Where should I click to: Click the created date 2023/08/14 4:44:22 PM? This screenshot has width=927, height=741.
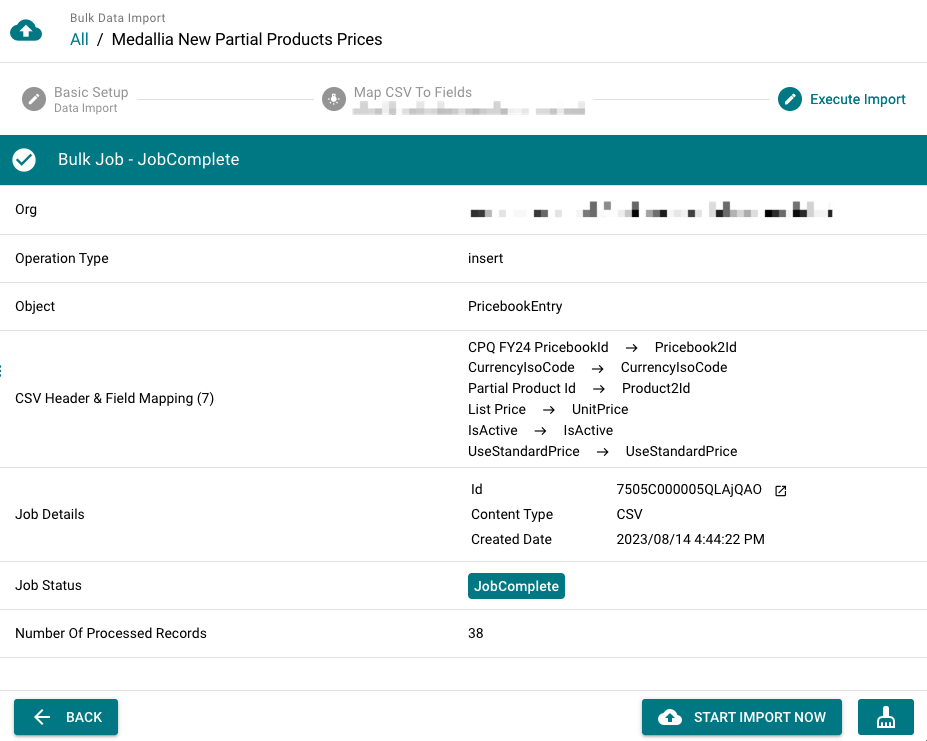[691, 539]
